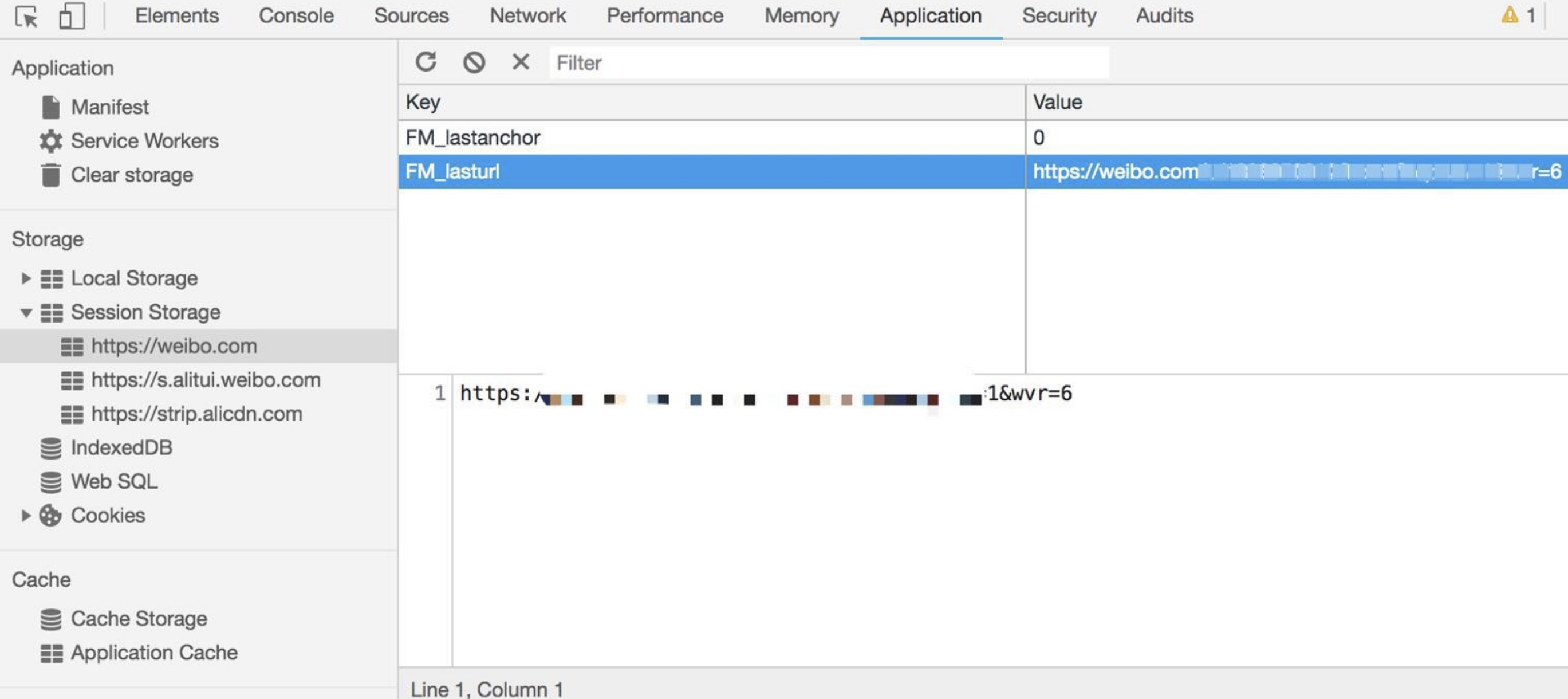This screenshot has width=1568, height=699.
Task: Select https://strip.alicdn.com session storage
Action: (196, 414)
